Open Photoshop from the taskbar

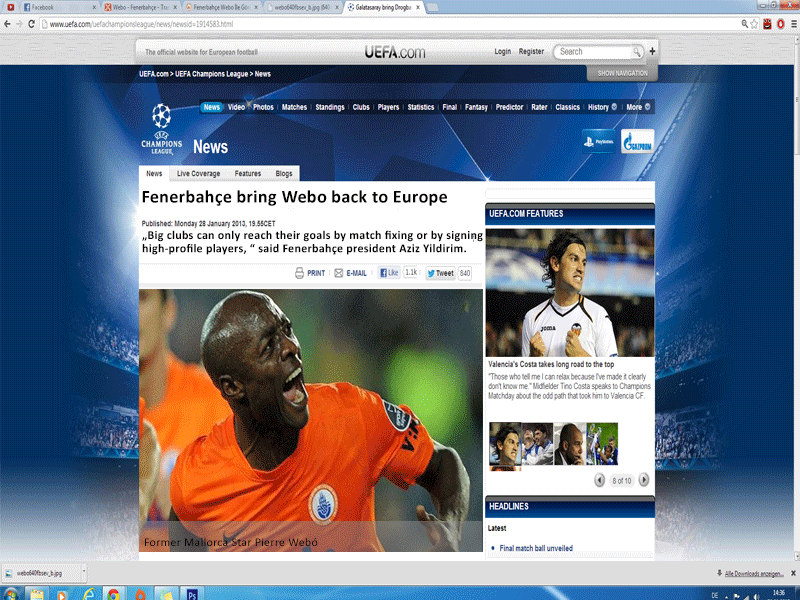[192, 594]
